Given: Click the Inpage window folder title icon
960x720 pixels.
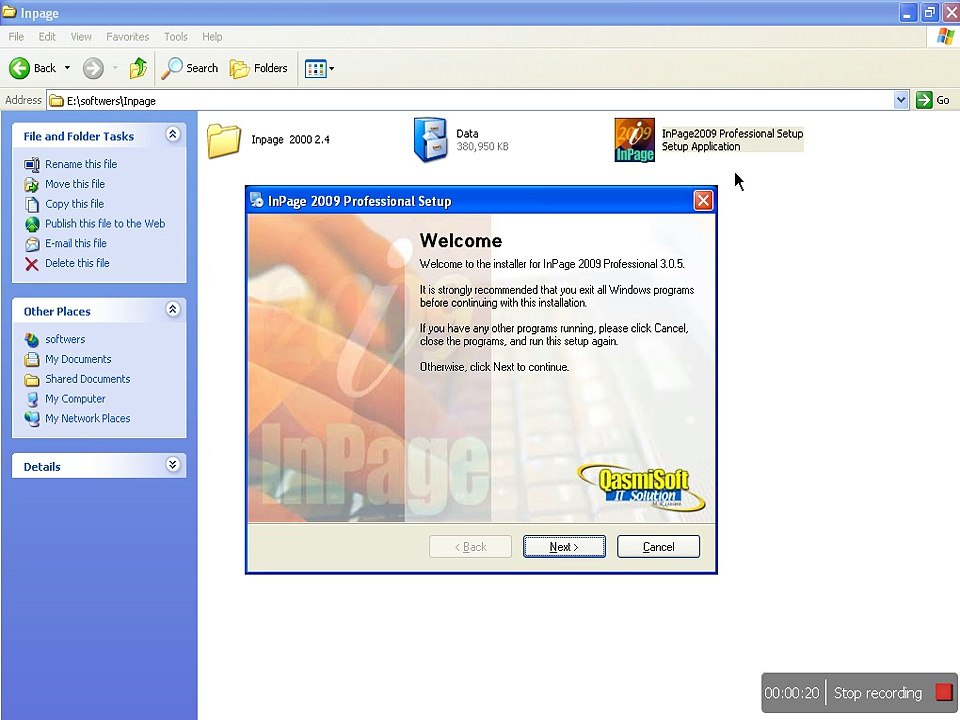Looking at the screenshot, I should [x=9, y=12].
